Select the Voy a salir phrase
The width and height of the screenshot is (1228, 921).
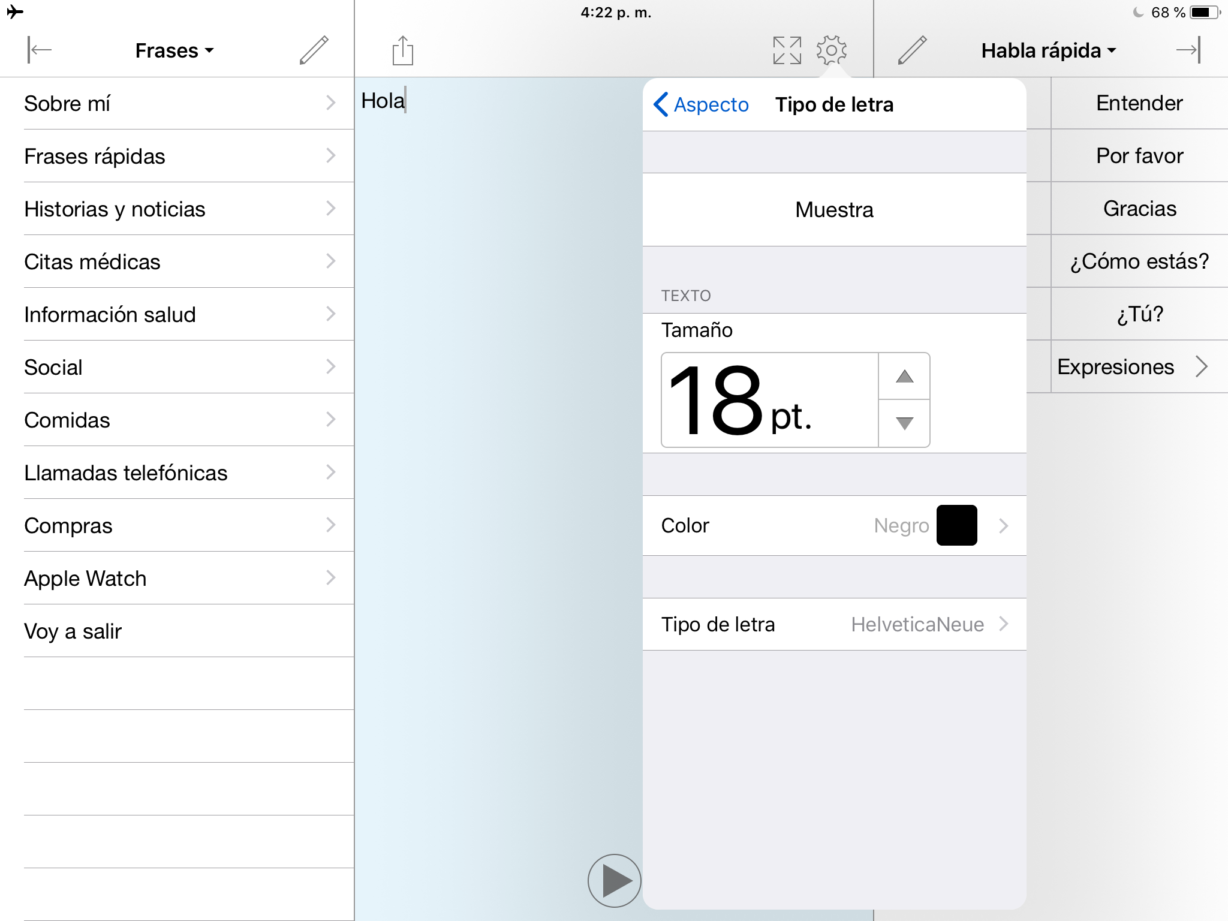[x=180, y=631]
